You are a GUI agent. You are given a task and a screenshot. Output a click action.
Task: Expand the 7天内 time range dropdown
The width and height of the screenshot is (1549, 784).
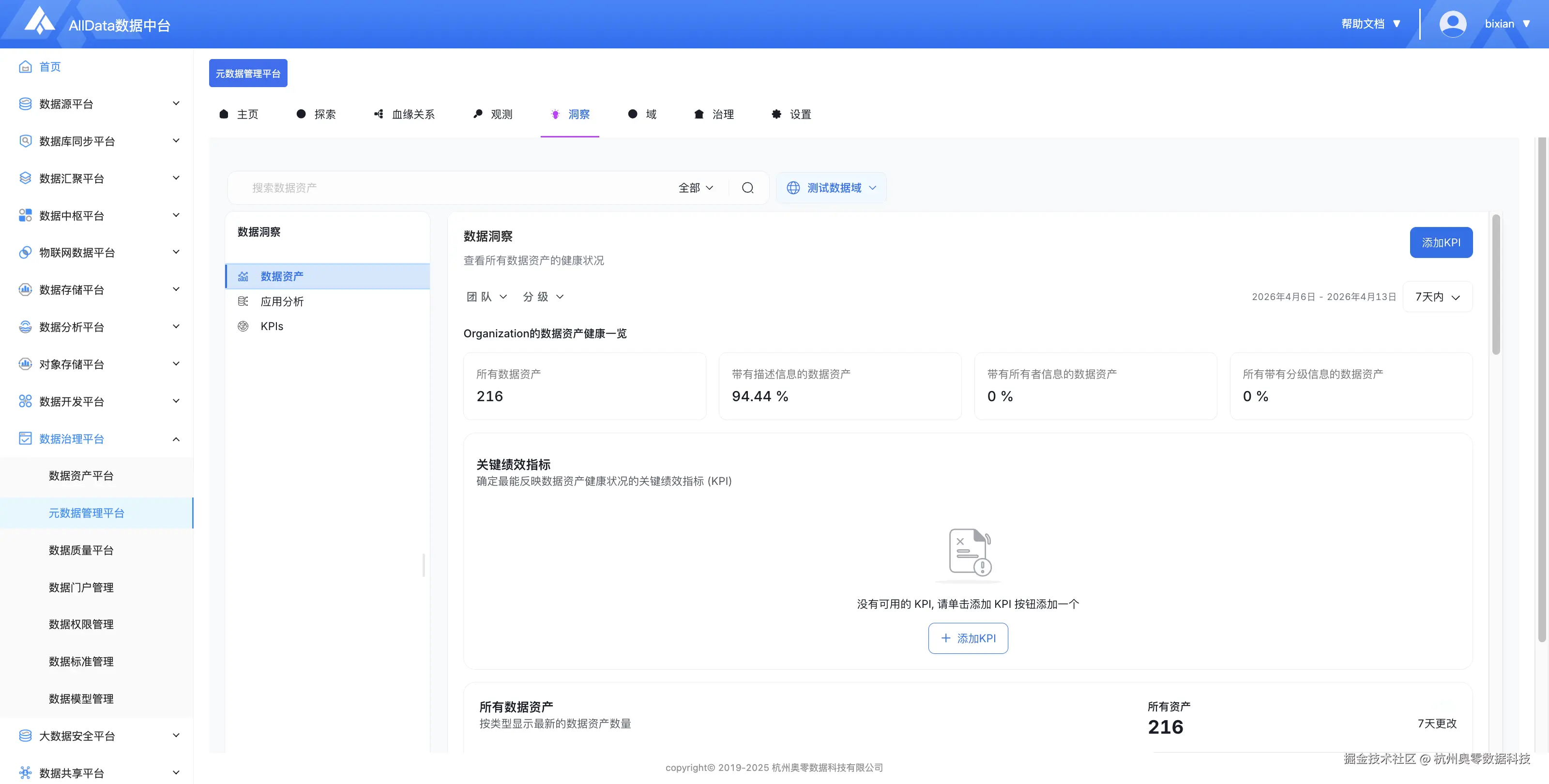coord(1437,296)
